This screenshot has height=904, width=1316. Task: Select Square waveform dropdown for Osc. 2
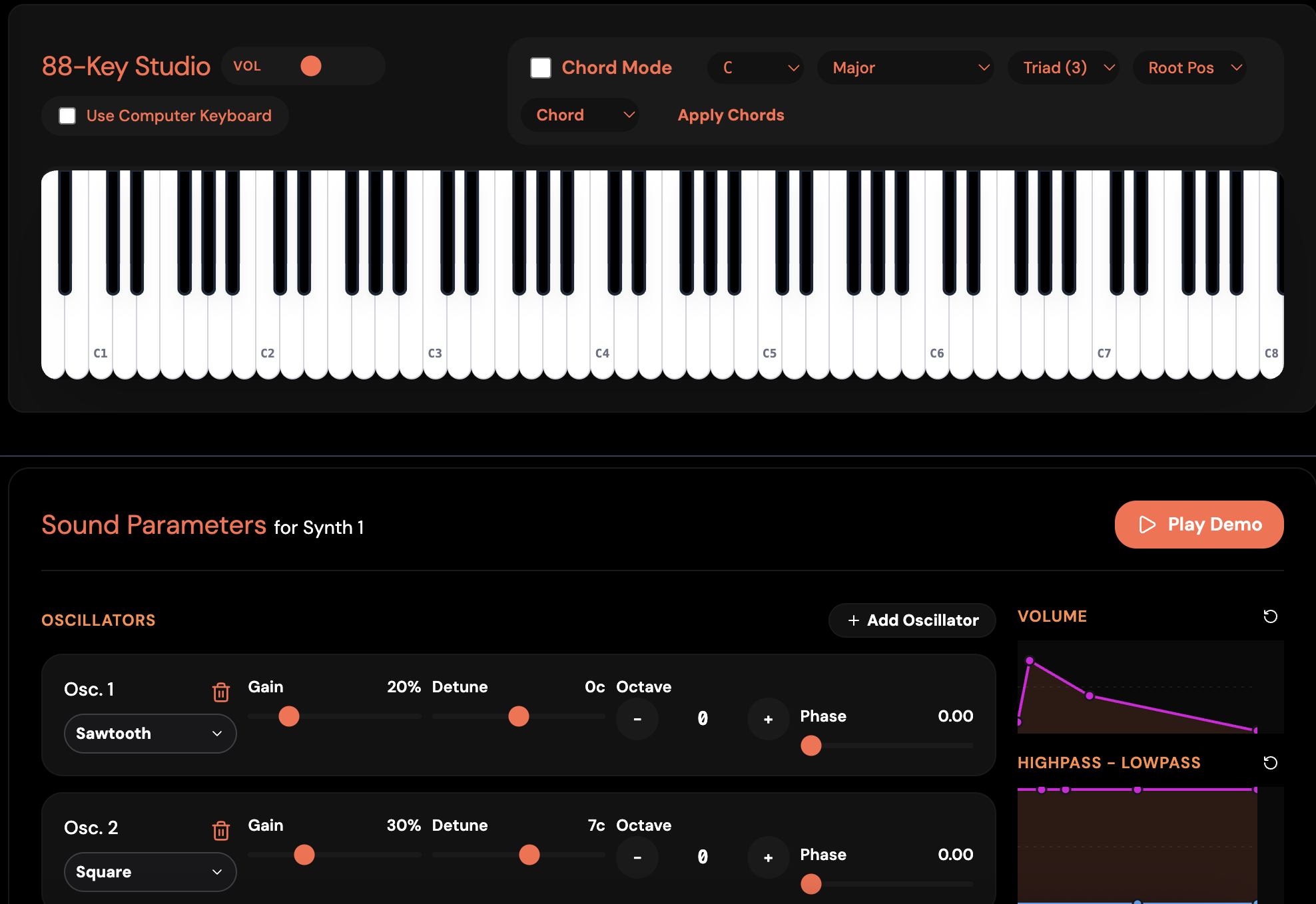(x=150, y=871)
